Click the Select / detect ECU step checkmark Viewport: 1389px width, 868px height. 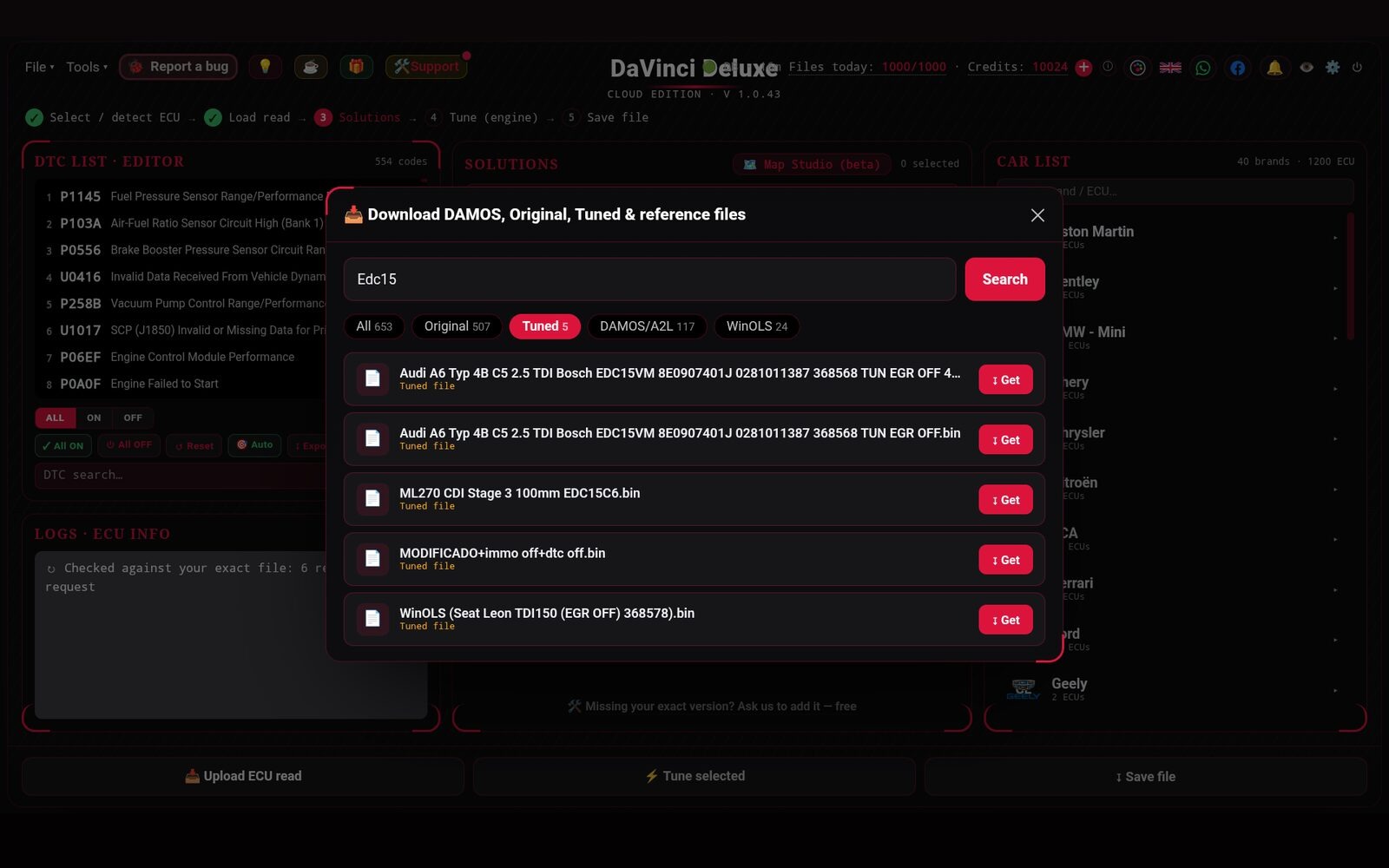[x=35, y=117]
